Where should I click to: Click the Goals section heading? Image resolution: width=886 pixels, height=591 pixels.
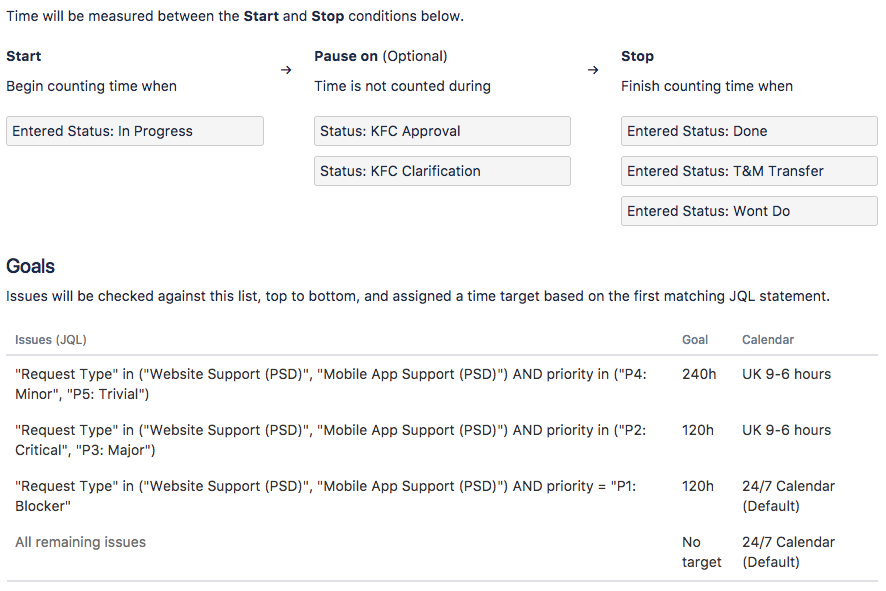(31, 266)
